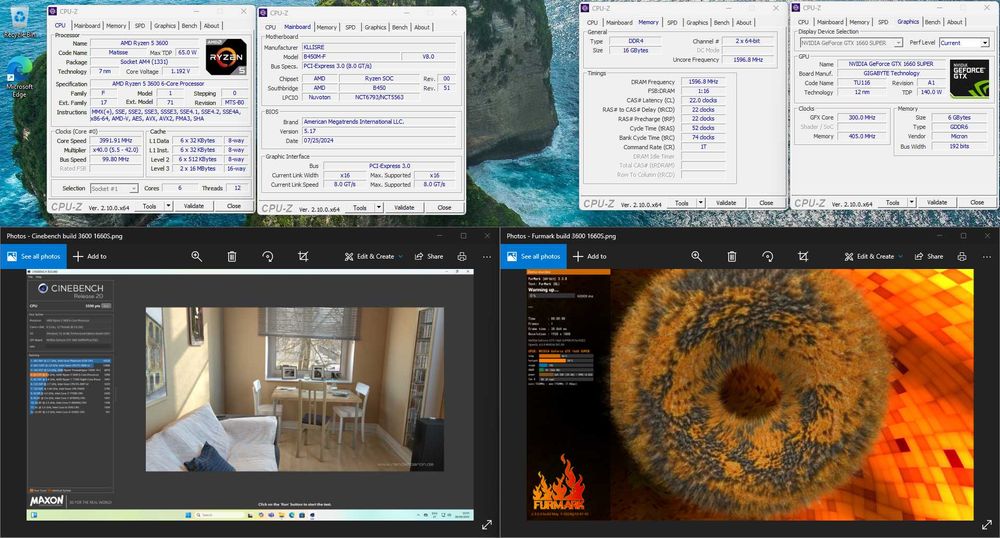Image resolution: width=1000 pixels, height=538 pixels.
Task: Open the Graphics tab in the CPU-Z Memory window
Action: coord(697,22)
